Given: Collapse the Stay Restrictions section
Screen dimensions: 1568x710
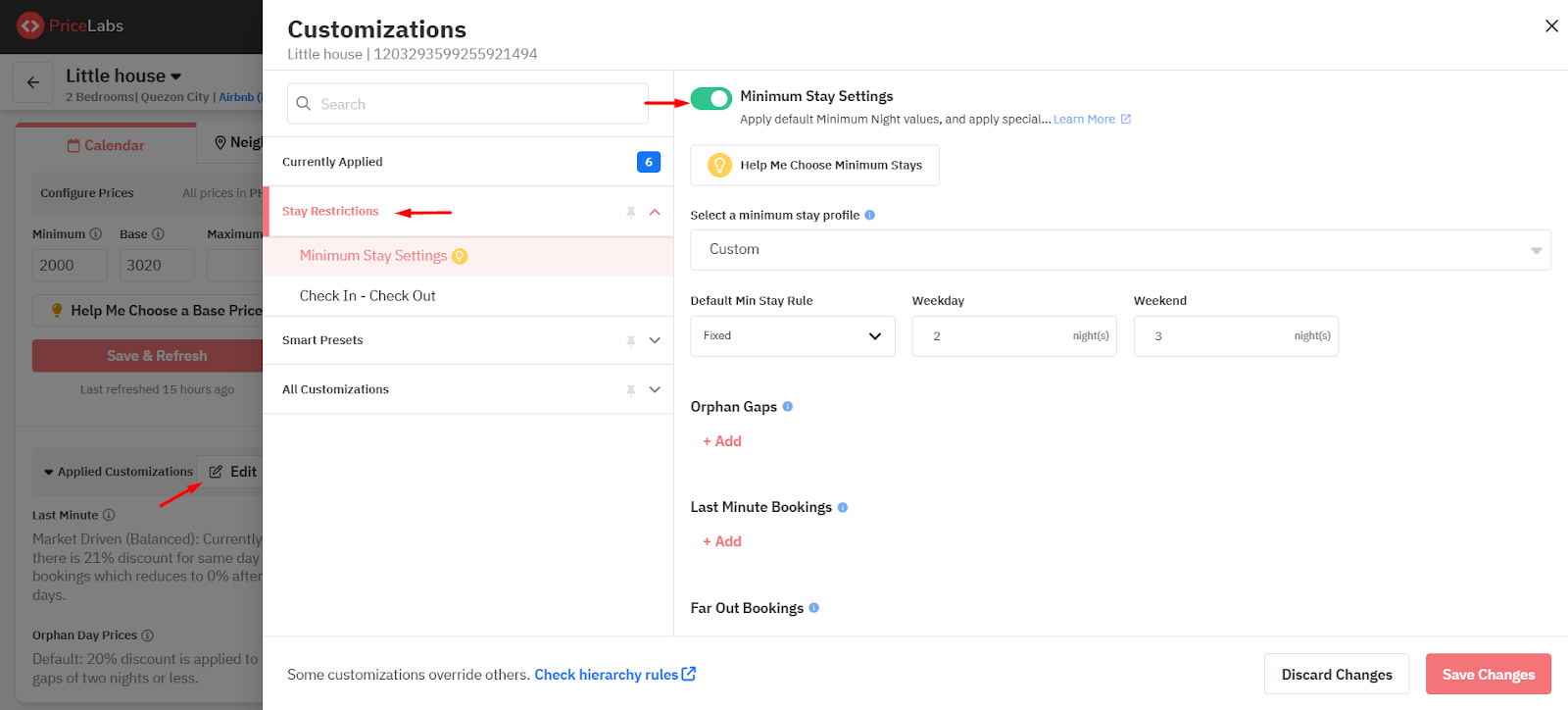Looking at the screenshot, I should pyautogui.click(x=655, y=212).
